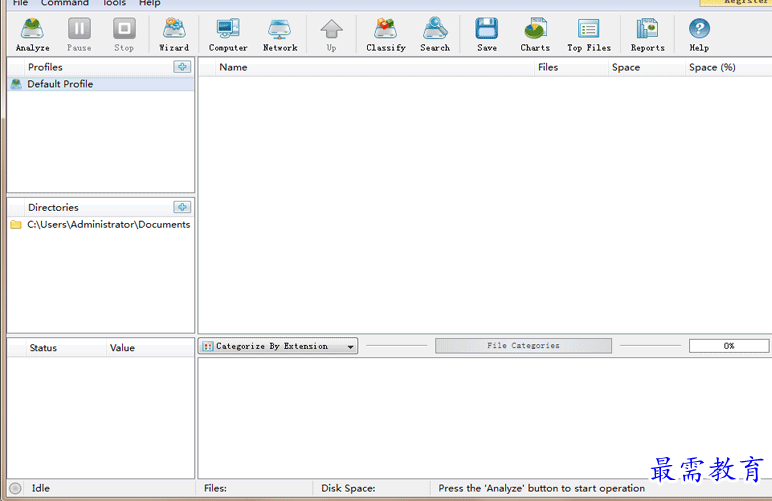The width and height of the screenshot is (772, 501).
Task: Open the Reports icon
Action: point(647,33)
